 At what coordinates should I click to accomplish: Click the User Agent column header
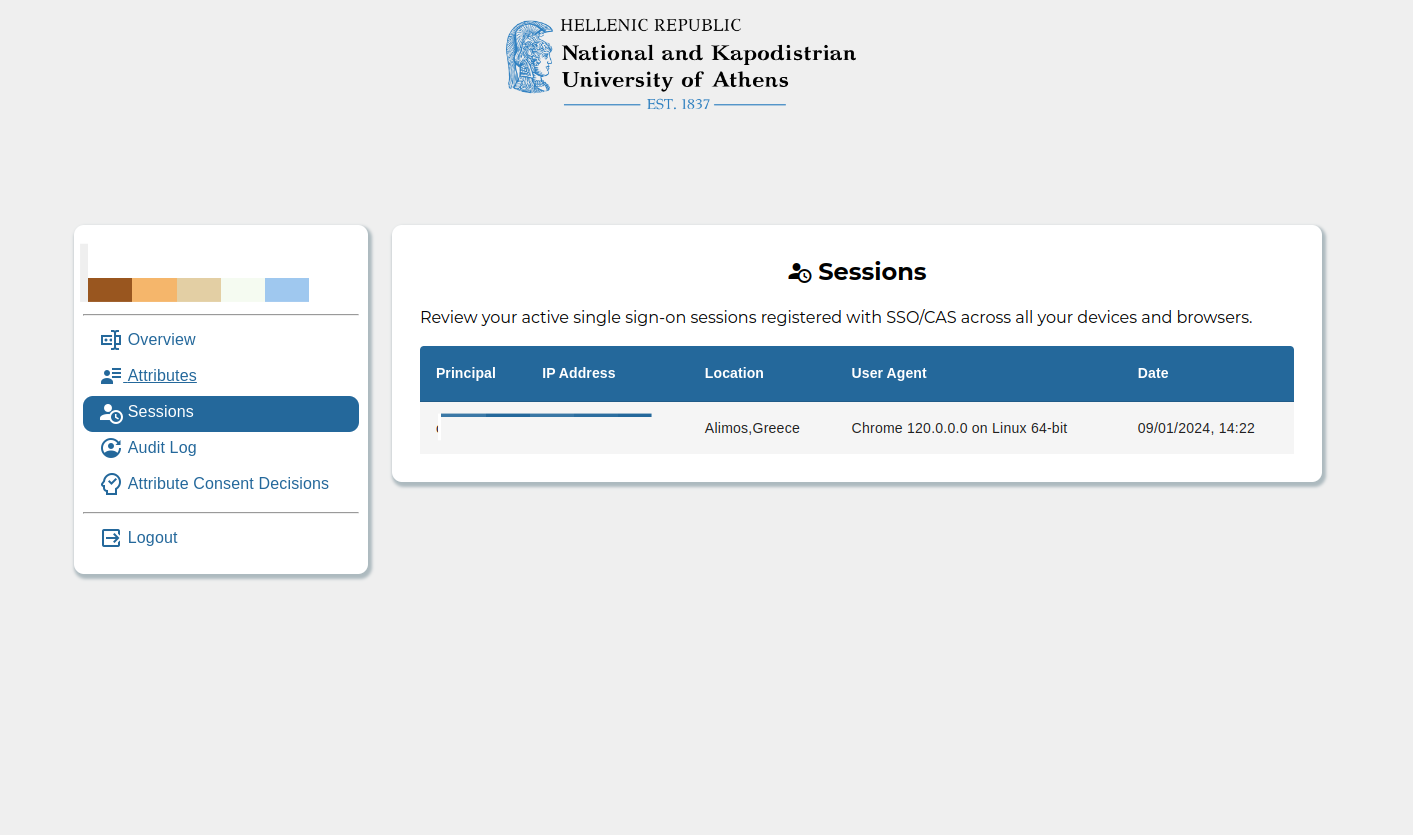(888, 373)
